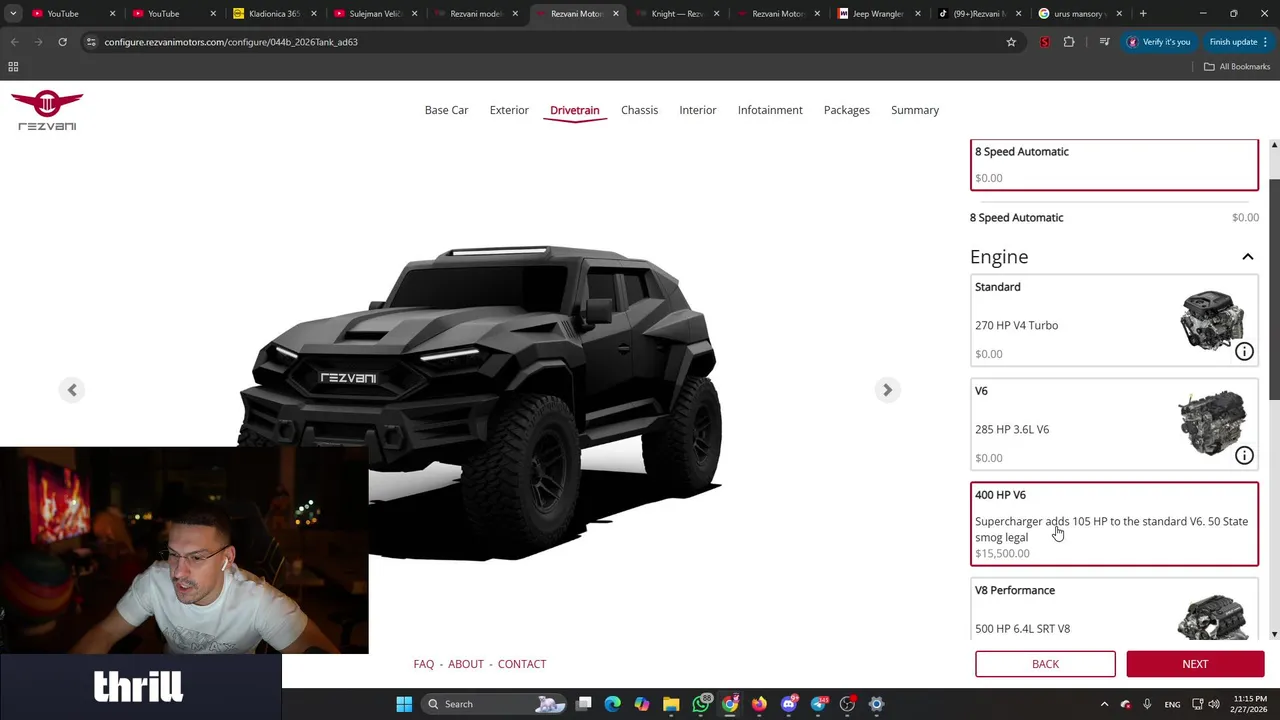Open info for the 270 HP V4 Turbo engine
The height and width of the screenshot is (720, 1280).
(x=1244, y=351)
